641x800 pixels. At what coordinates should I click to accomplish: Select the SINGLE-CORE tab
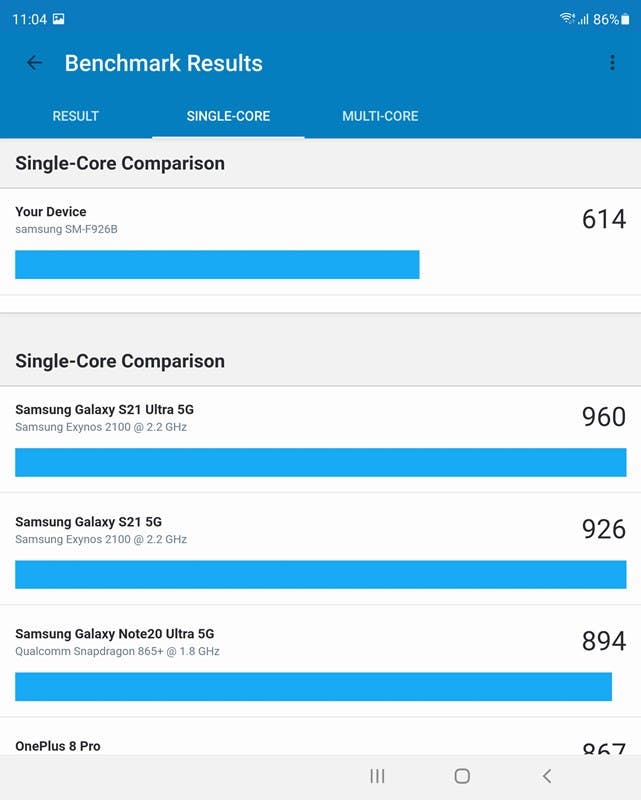click(228, 116)
